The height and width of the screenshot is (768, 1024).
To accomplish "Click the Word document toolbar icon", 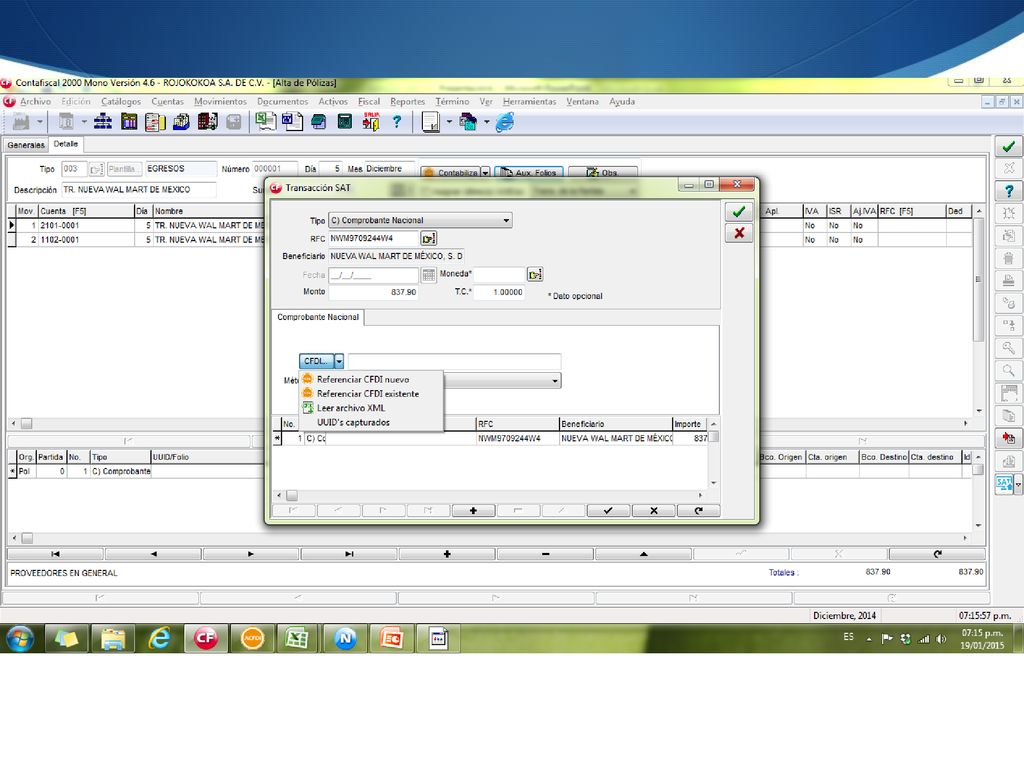I will click(x=292, y=121).
